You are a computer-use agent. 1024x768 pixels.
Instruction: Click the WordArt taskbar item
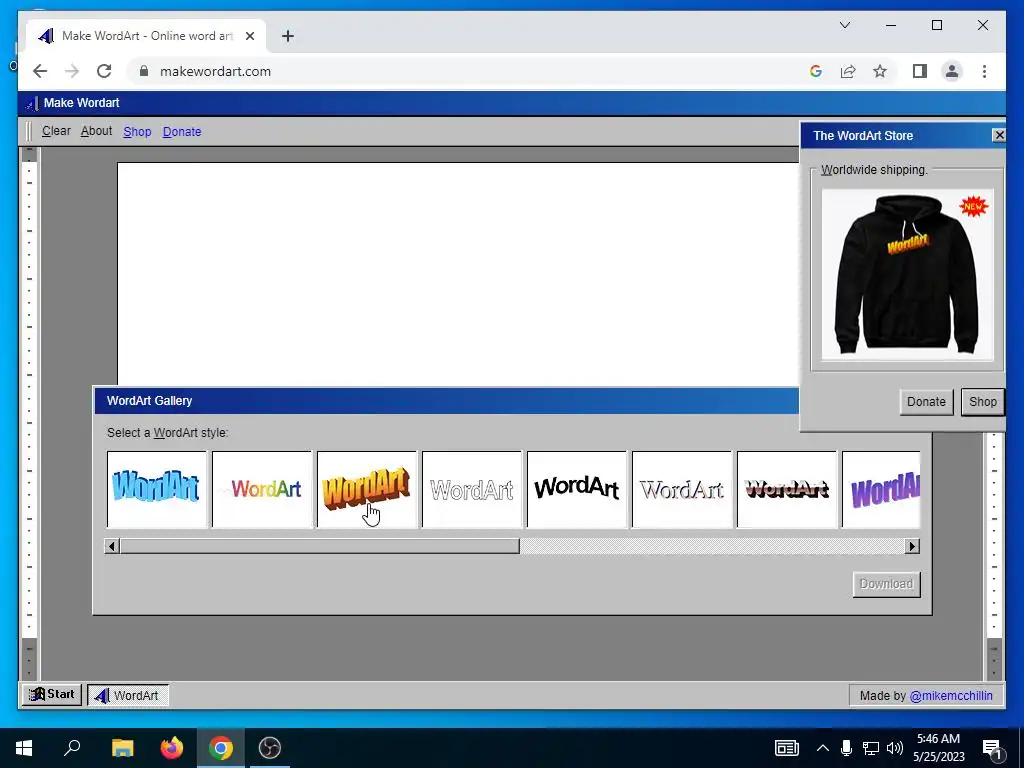pos(128,695)
